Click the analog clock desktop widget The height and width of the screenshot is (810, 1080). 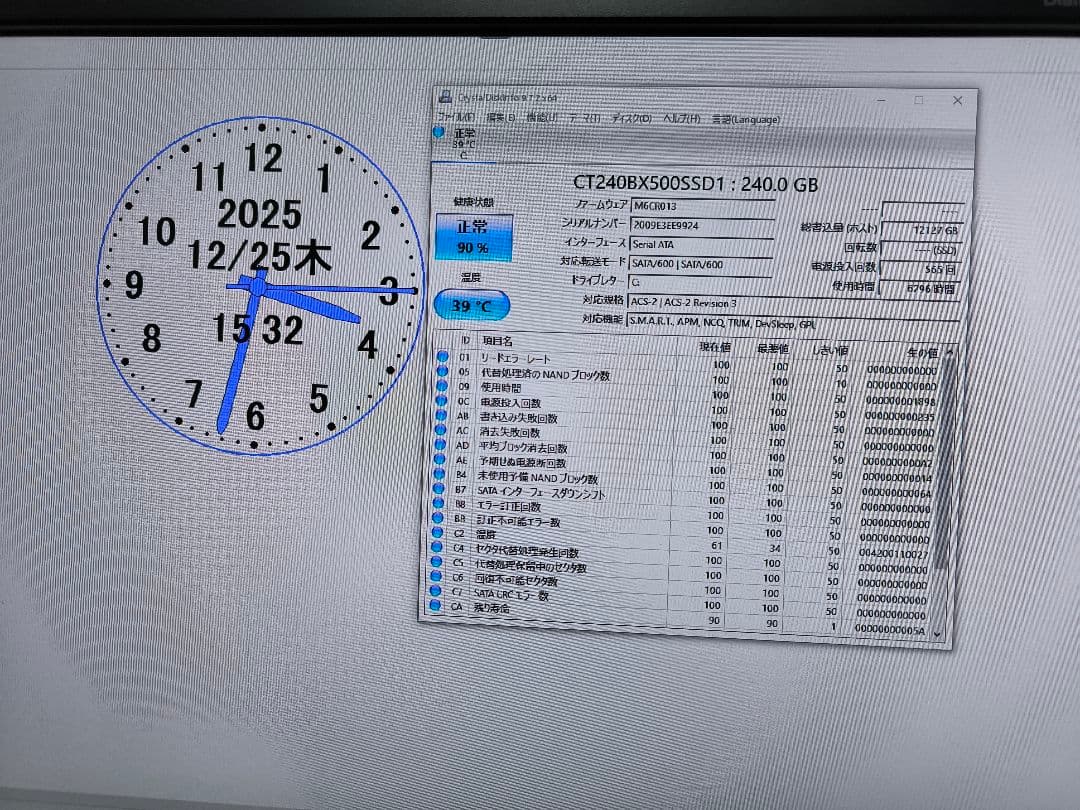tap(259, 286)
